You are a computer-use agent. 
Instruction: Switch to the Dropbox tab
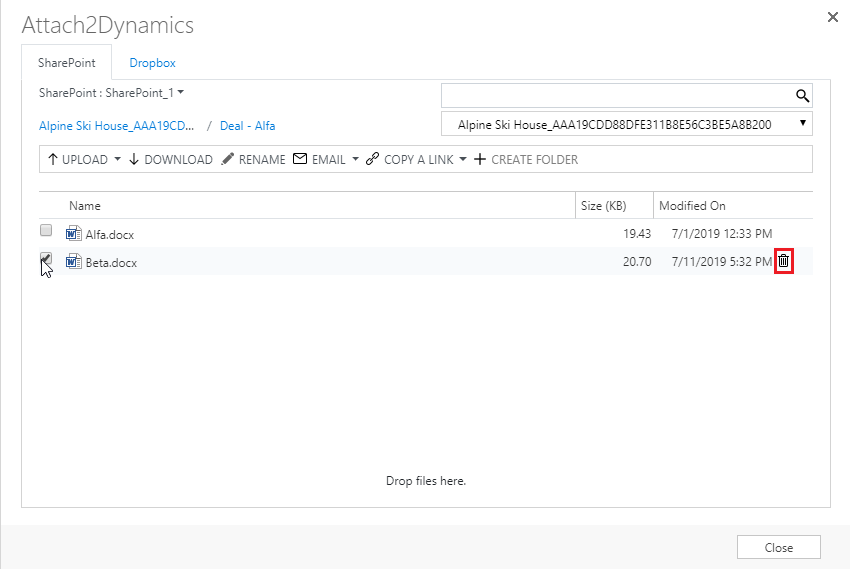152,63
